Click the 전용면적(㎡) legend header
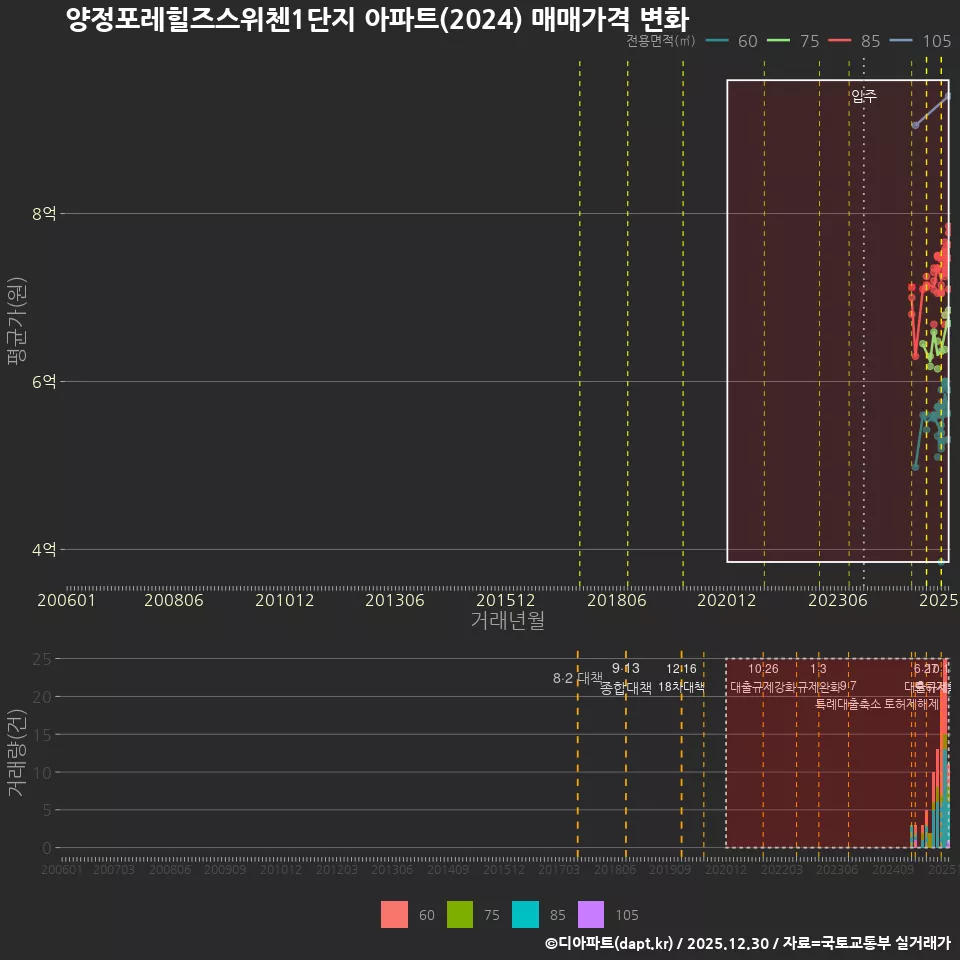This screenshot has width=960, height=960. [662, 42]
